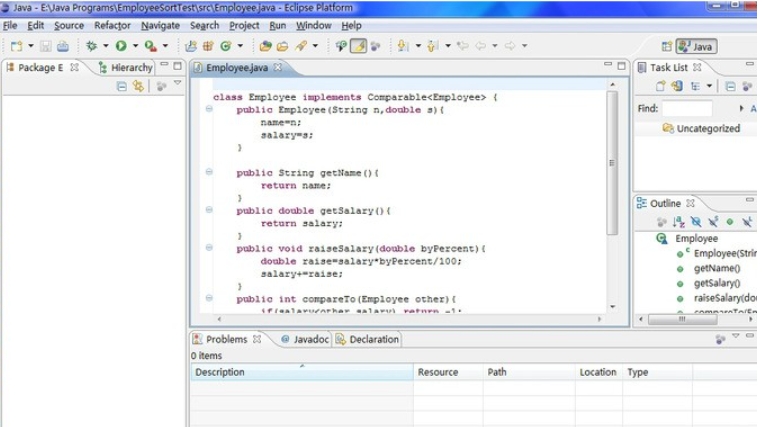Viewport: 762px width, 427px height.
Task: Open the New Java Class dropdown arrow
Action: 240,46
